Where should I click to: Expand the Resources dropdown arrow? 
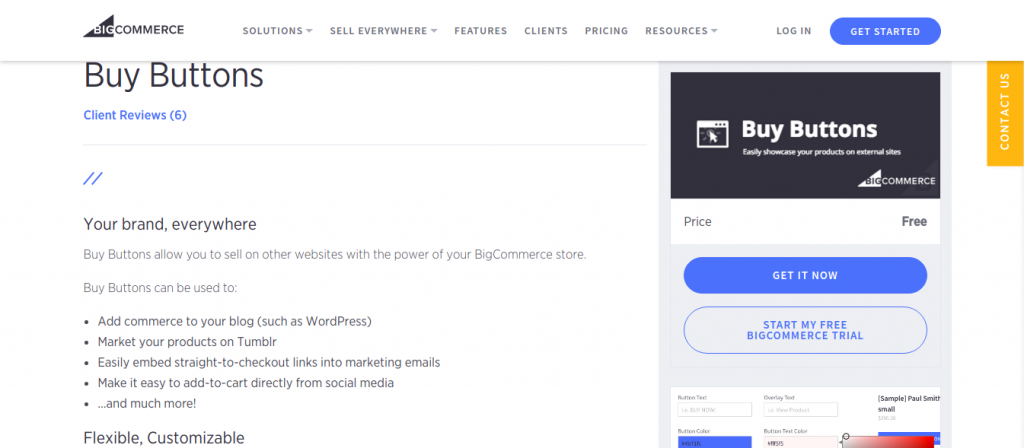[714, 31]
